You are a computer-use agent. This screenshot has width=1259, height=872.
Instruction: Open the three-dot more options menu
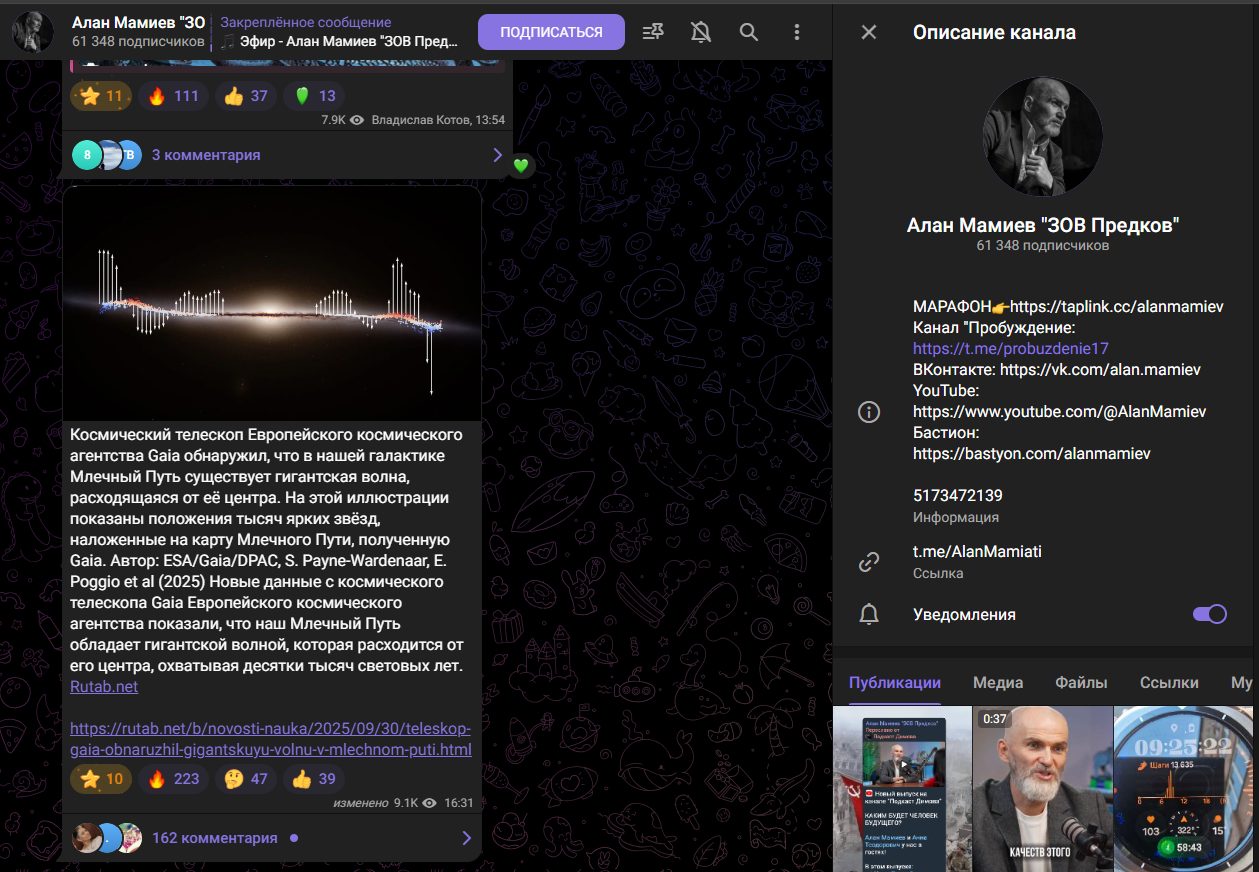pyautogui.click(x=797, y=32)
